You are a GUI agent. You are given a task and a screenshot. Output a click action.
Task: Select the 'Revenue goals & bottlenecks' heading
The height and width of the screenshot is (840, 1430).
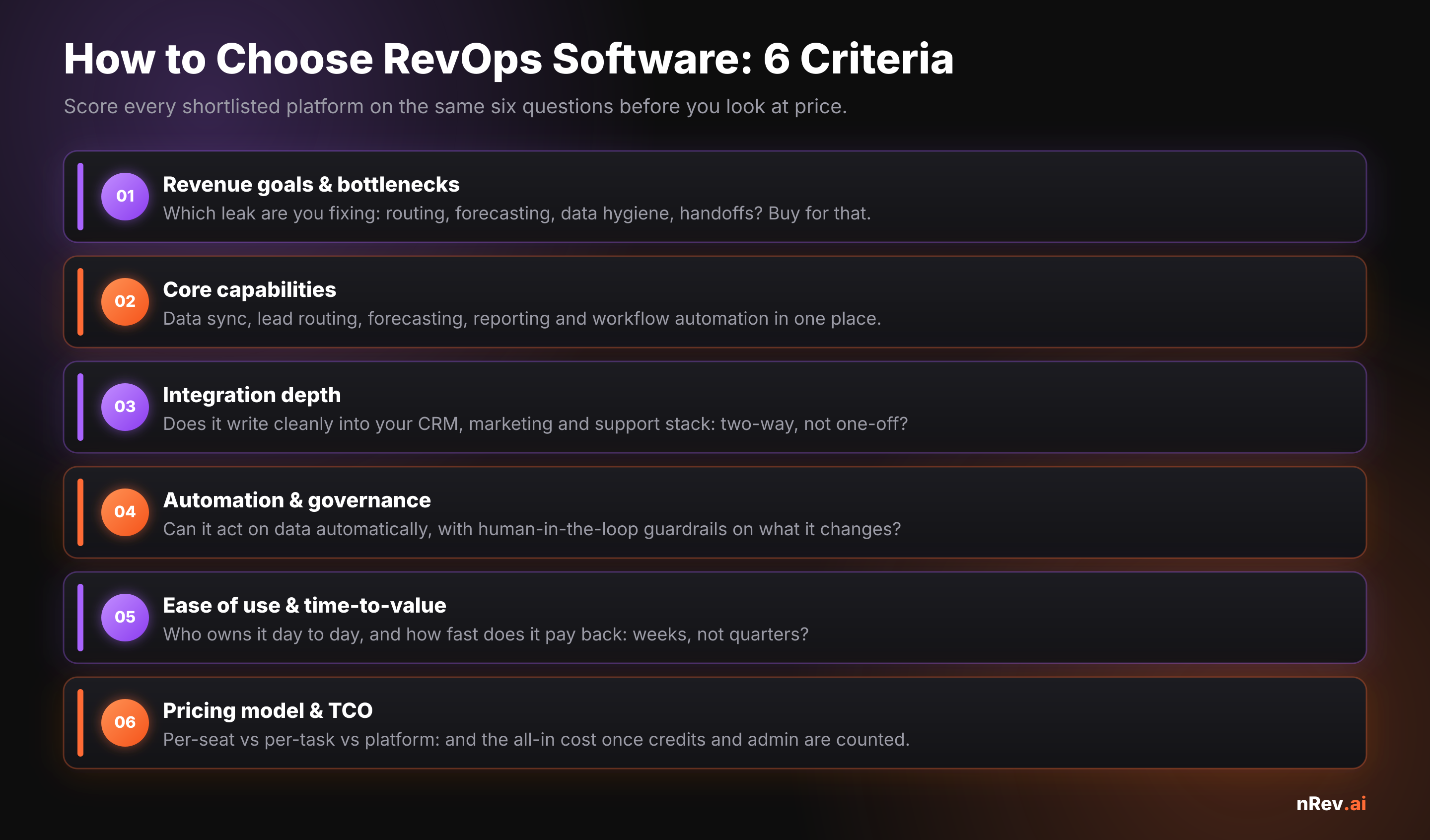coord(311,185)
